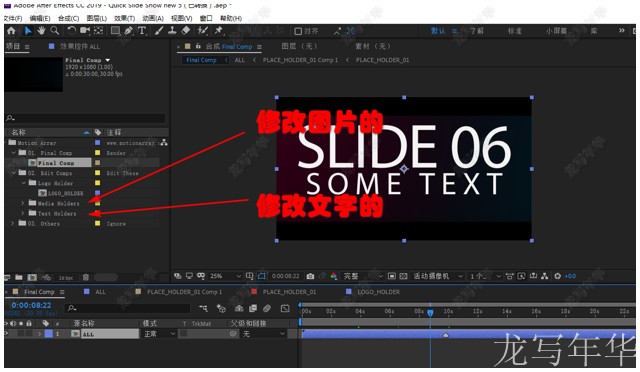Select the Hand tool
The height and width of the screenshot is (372, 640).
pyautogui.click(x=41, y=31)
